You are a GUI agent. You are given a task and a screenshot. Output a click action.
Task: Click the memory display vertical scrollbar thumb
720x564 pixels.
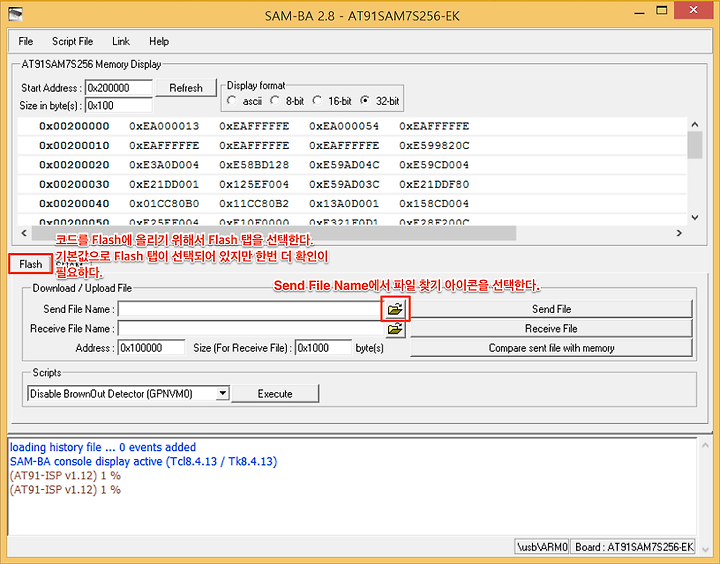(695, 145)
